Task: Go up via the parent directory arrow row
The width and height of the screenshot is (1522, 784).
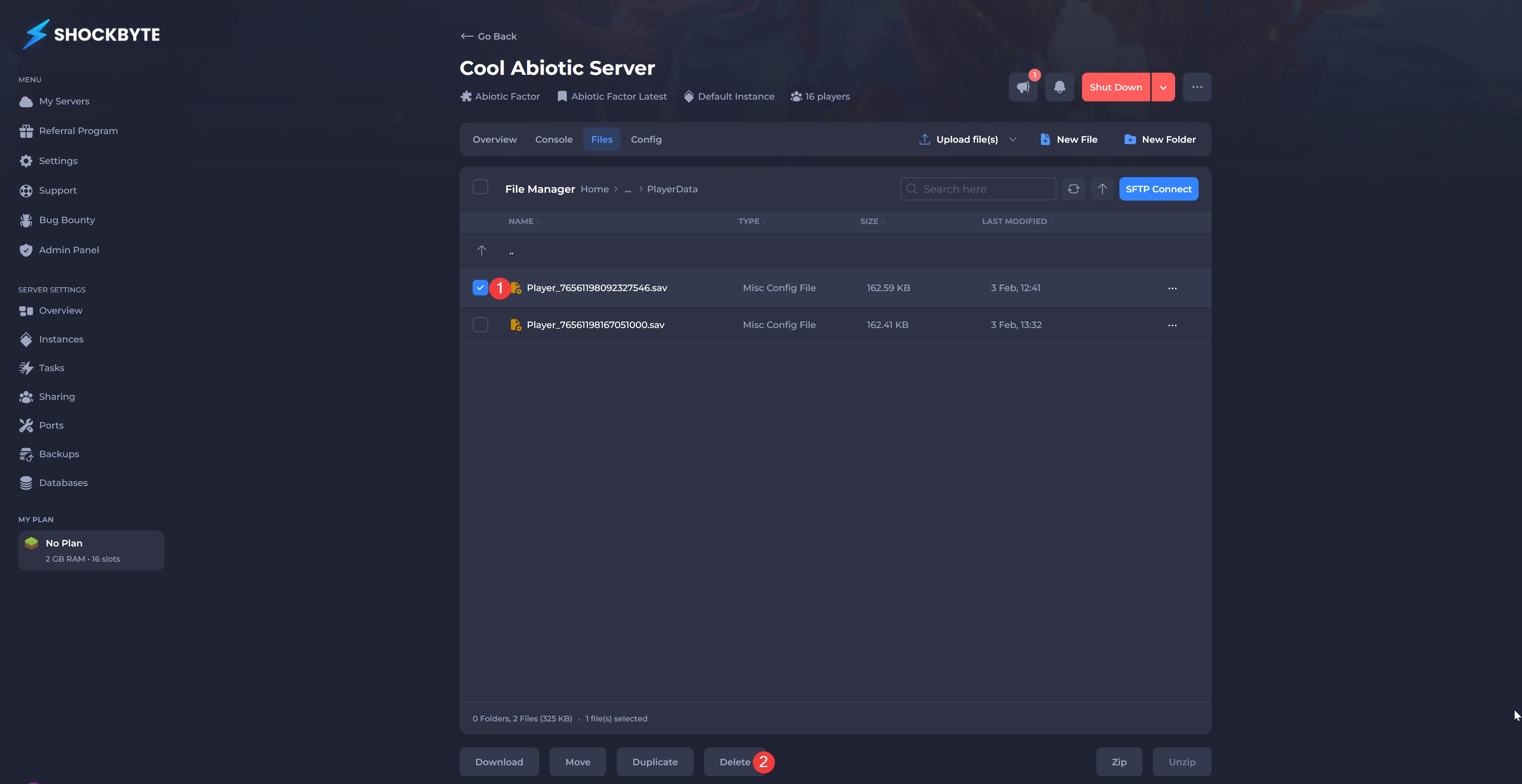Action: (x=836, y=251)
